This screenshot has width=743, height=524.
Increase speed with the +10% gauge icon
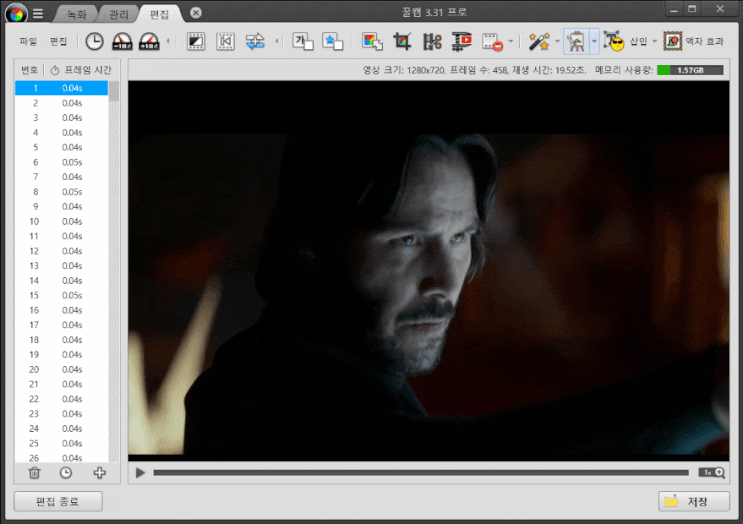tap(149, 42)
